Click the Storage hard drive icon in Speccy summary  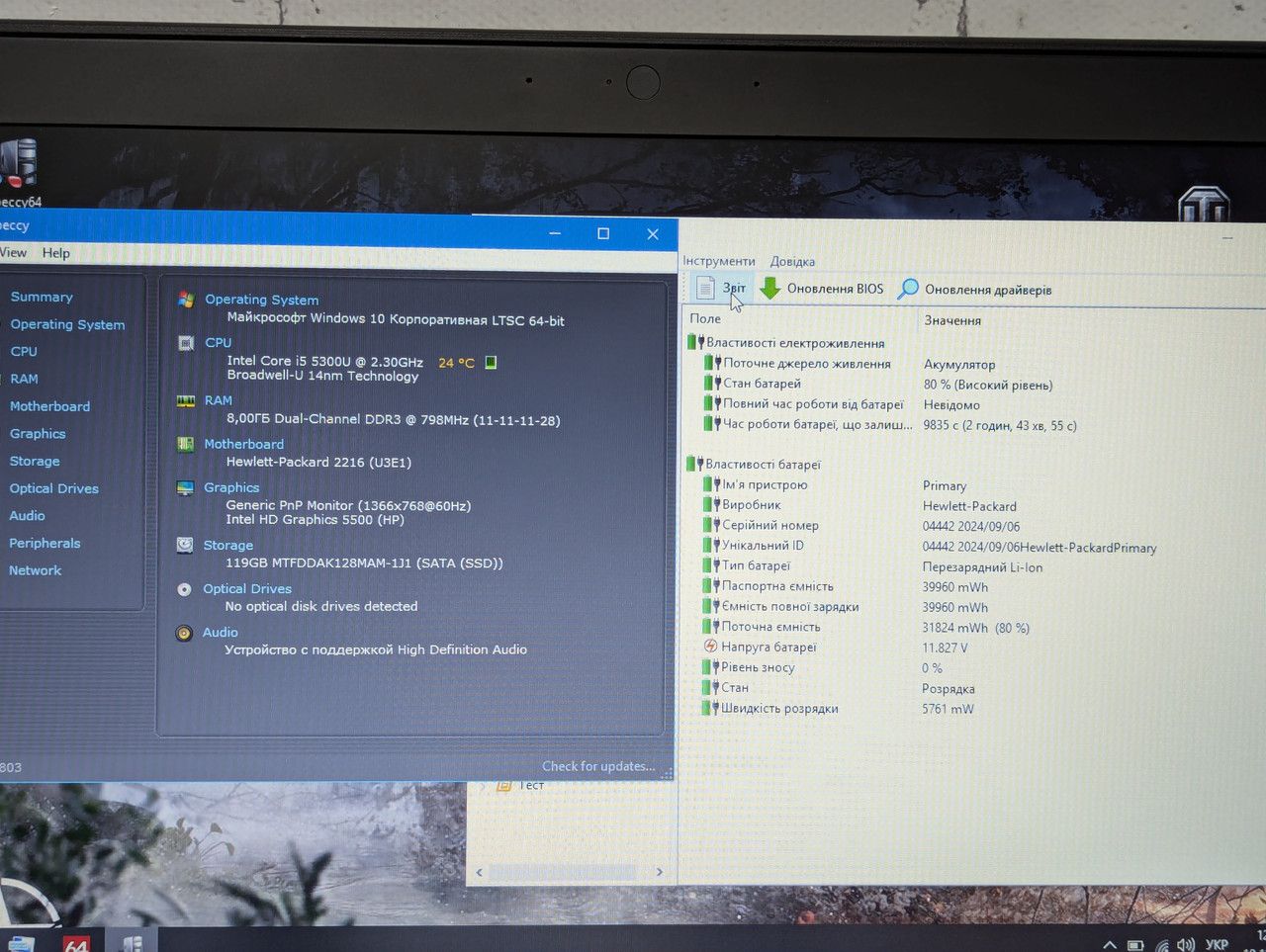click(x=185, y=545)
